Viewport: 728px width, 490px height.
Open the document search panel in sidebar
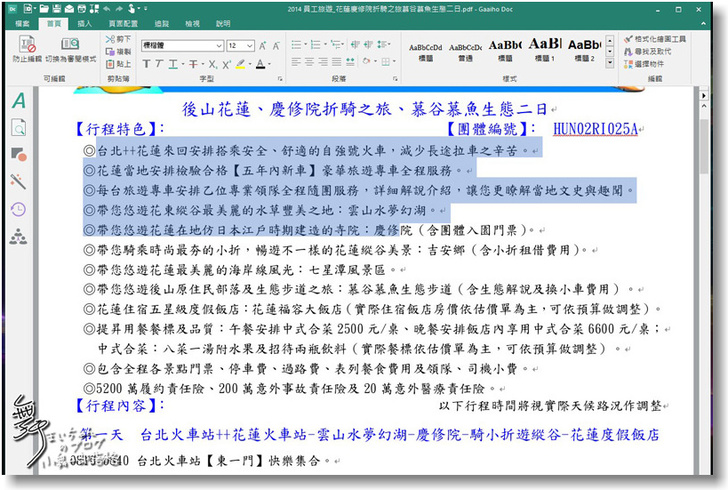coord(19,127)
